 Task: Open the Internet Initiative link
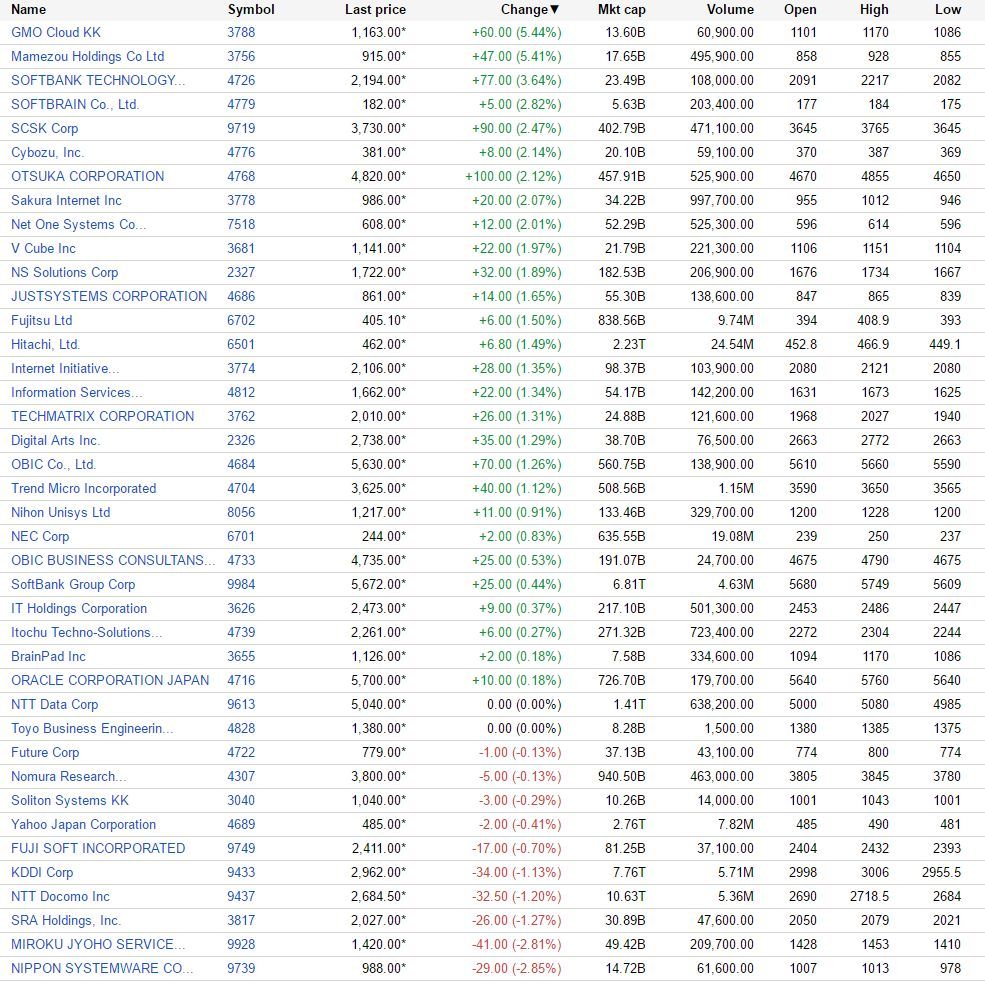65,368
